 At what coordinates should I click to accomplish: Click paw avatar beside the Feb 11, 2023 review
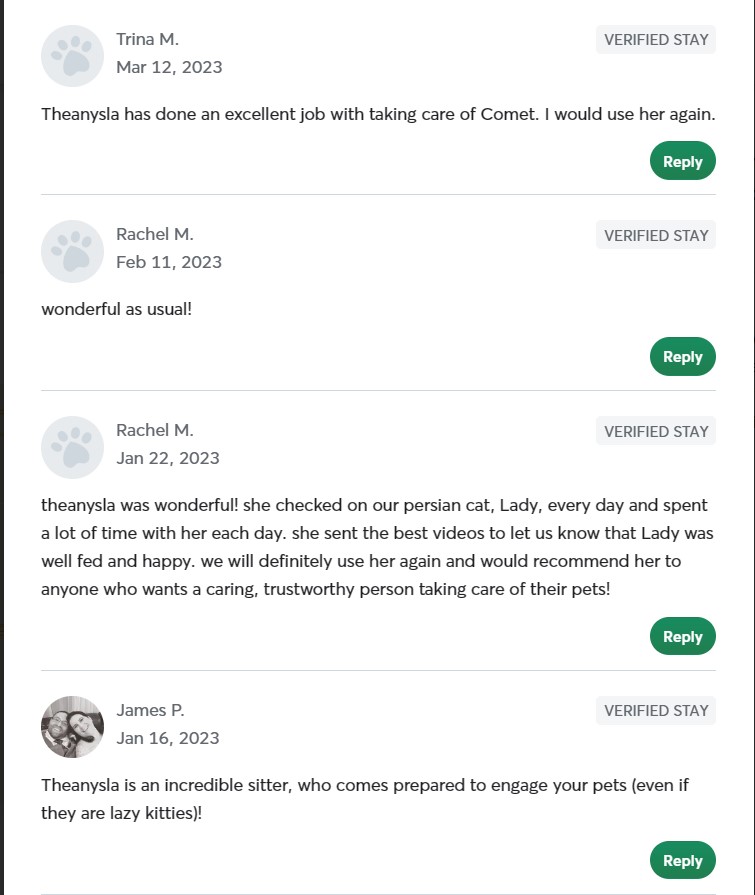(x=72, y=251)
